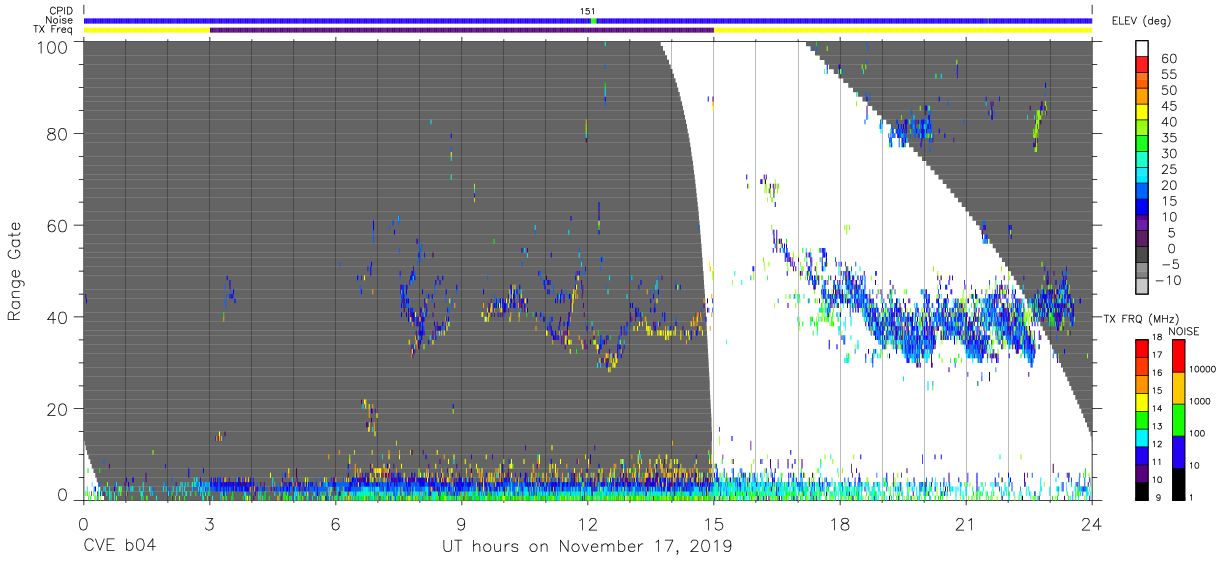Click the purple segment of the TX Freq bar

[462, 30]
